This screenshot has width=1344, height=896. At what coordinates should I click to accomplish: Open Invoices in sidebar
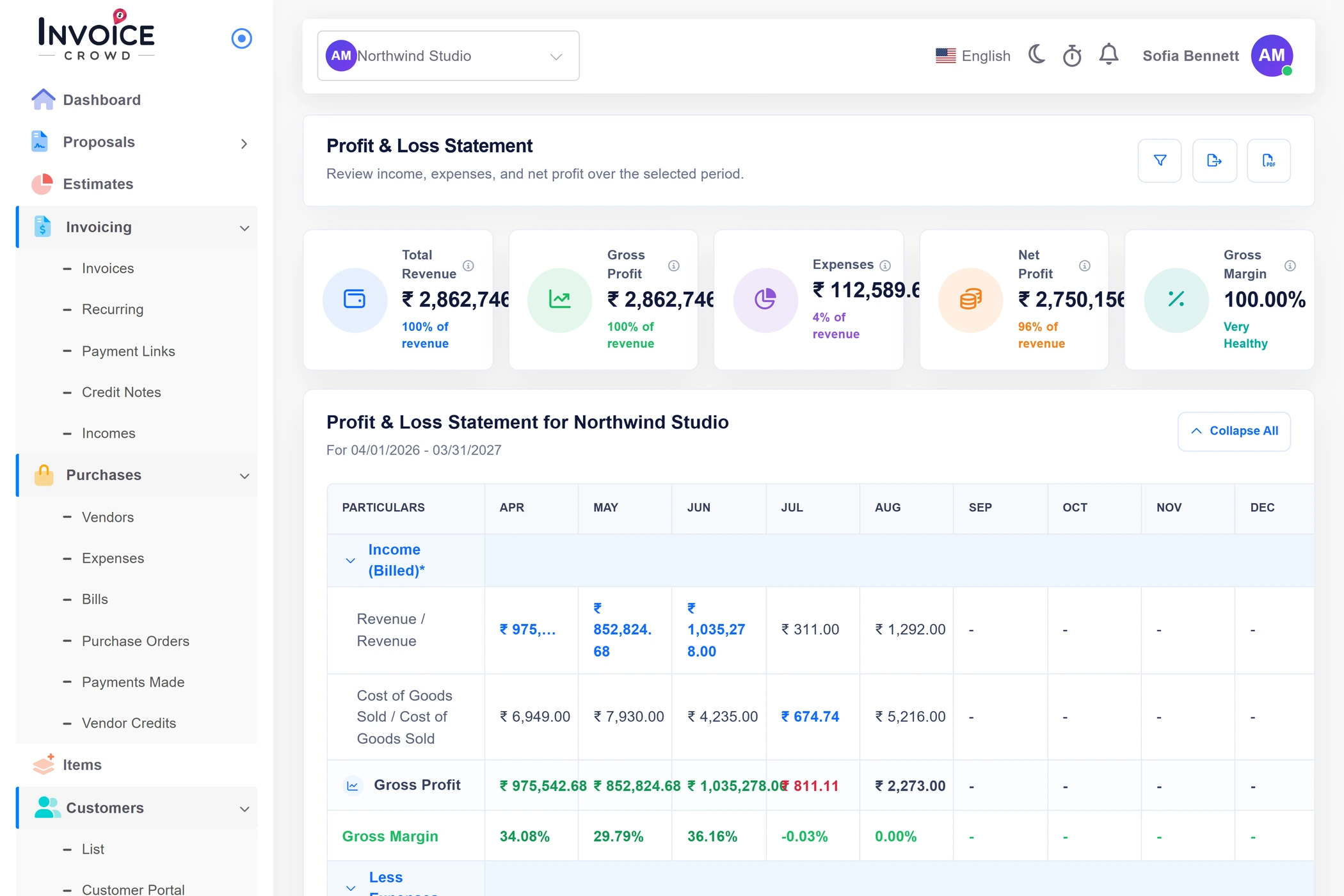[108, 268]
